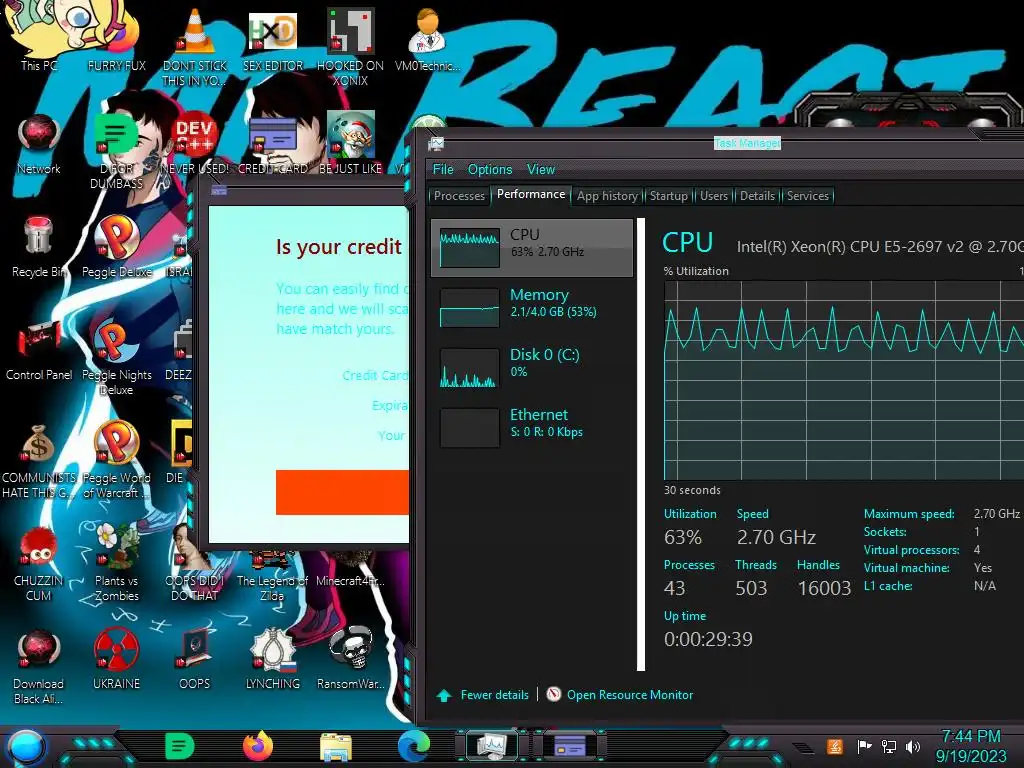Launch Microsoft Edge from the taskbar
The width and height of the screenshot is (1024, 768).
tap(414, 746)
